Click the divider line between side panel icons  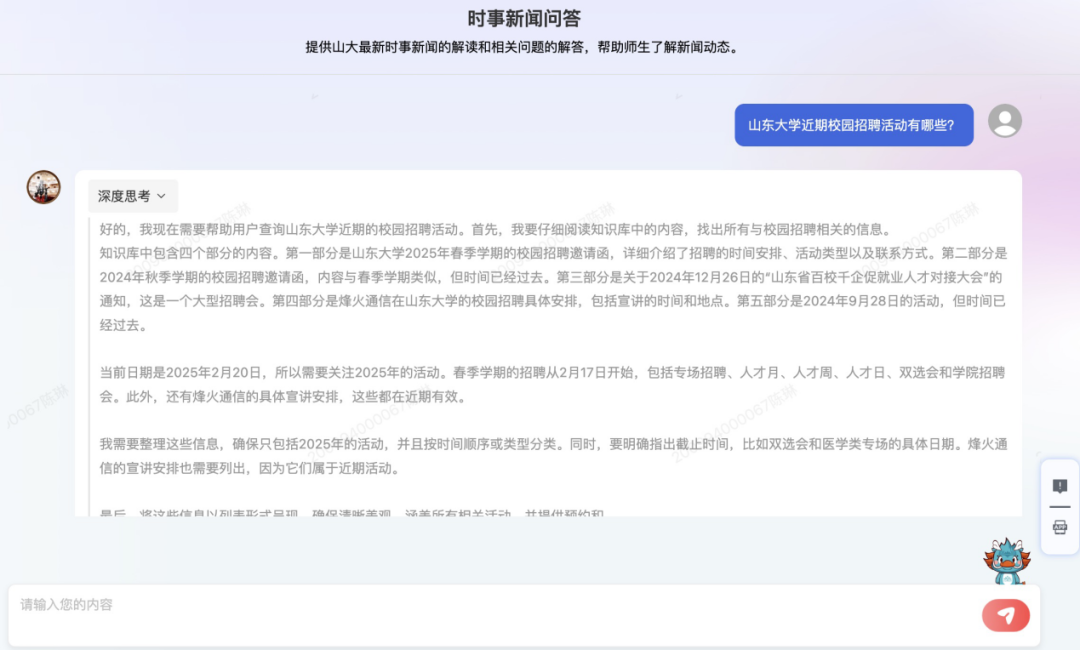click(1060, 507)
